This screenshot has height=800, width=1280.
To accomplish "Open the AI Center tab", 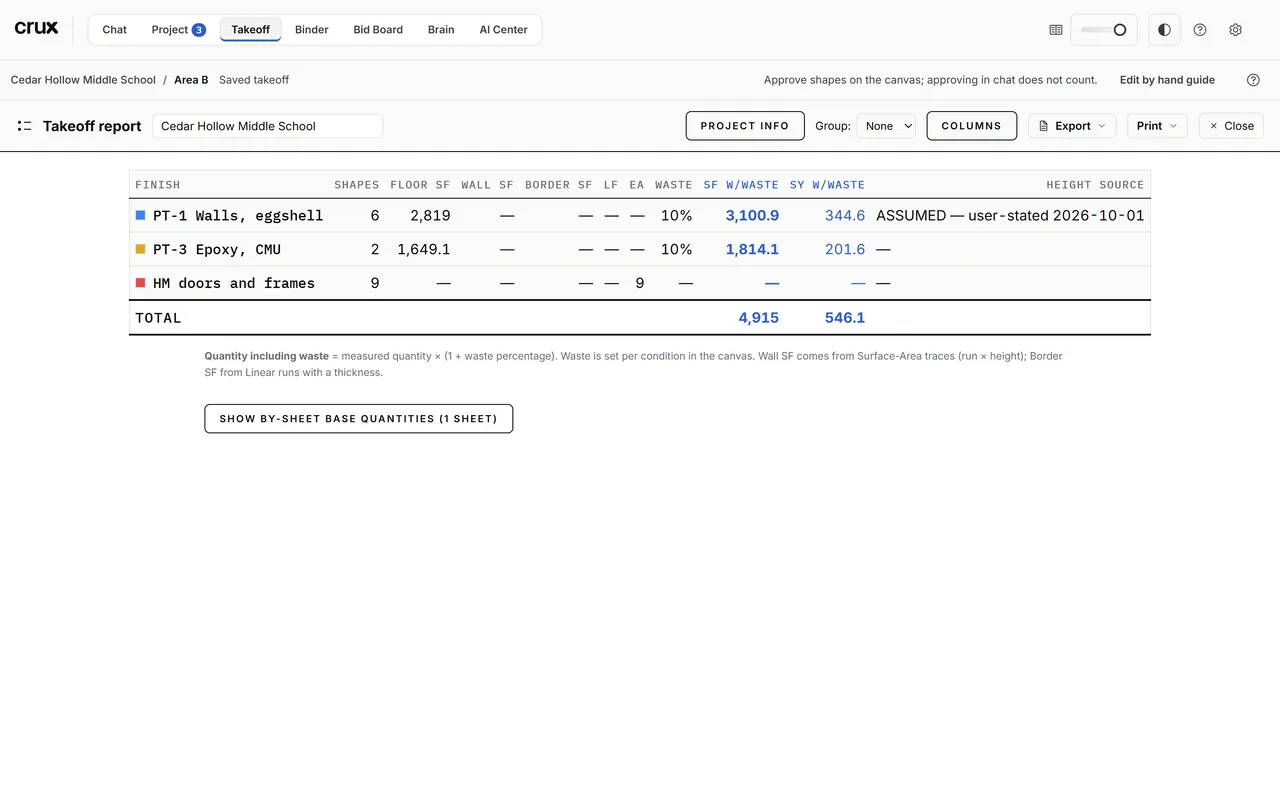I will 504,30.
